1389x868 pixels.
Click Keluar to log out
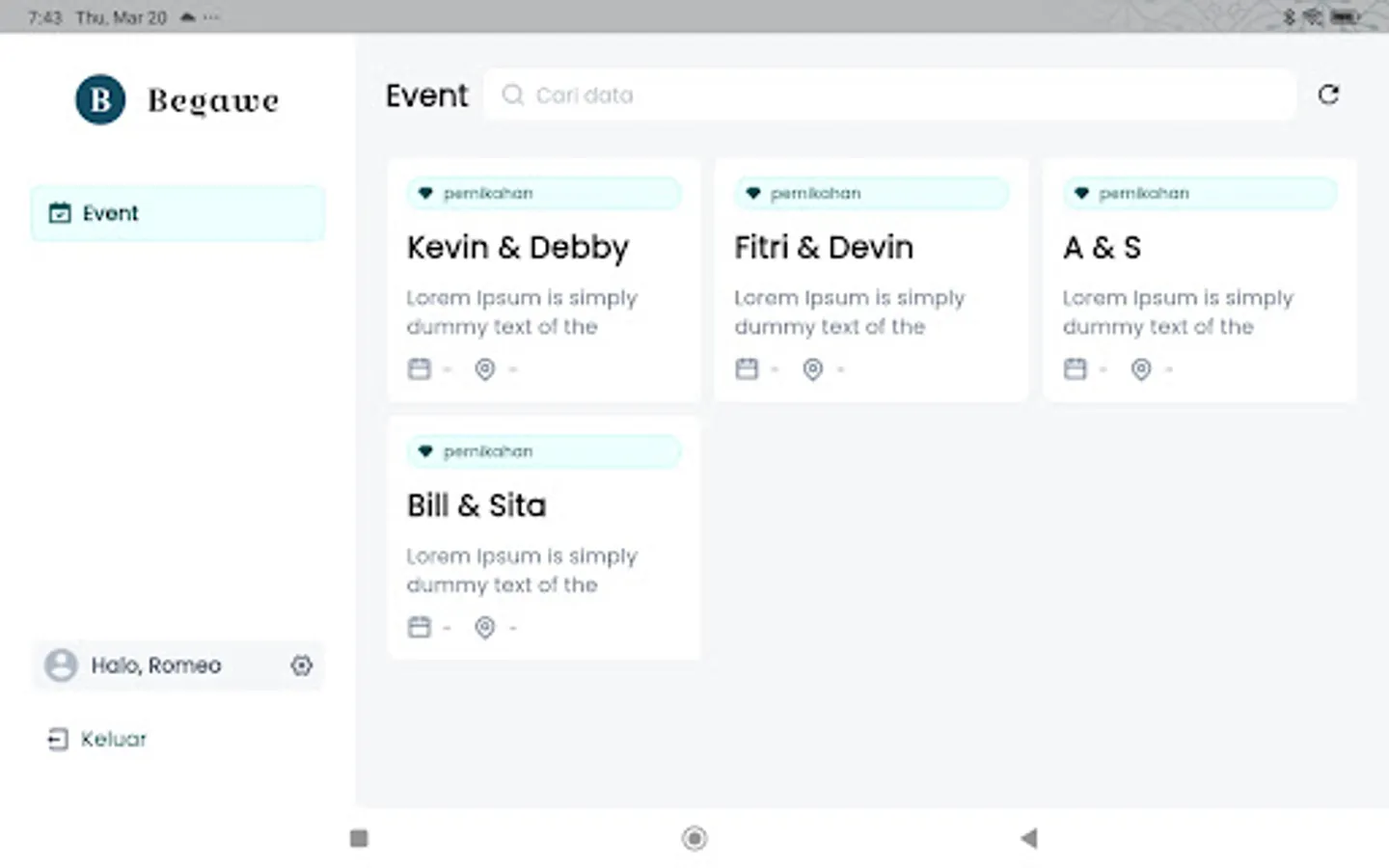[114, 739]
